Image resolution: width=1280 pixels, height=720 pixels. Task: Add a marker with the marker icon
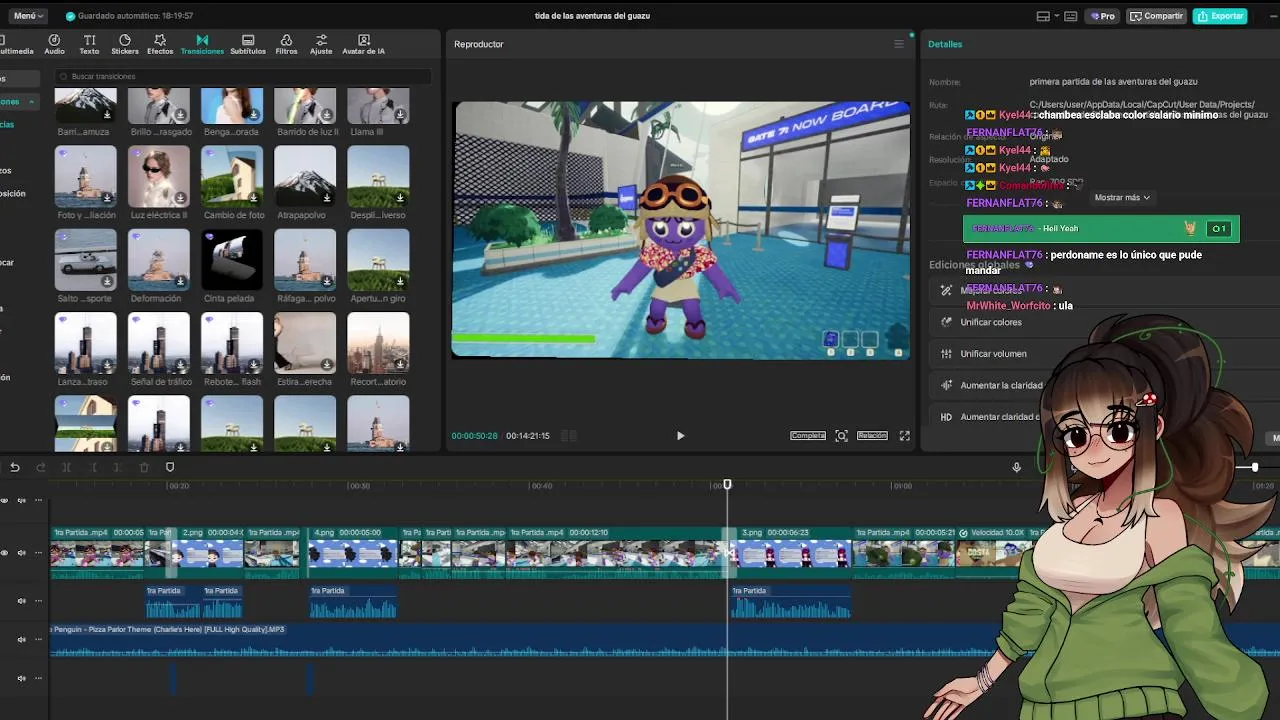(x=170, y=467)
